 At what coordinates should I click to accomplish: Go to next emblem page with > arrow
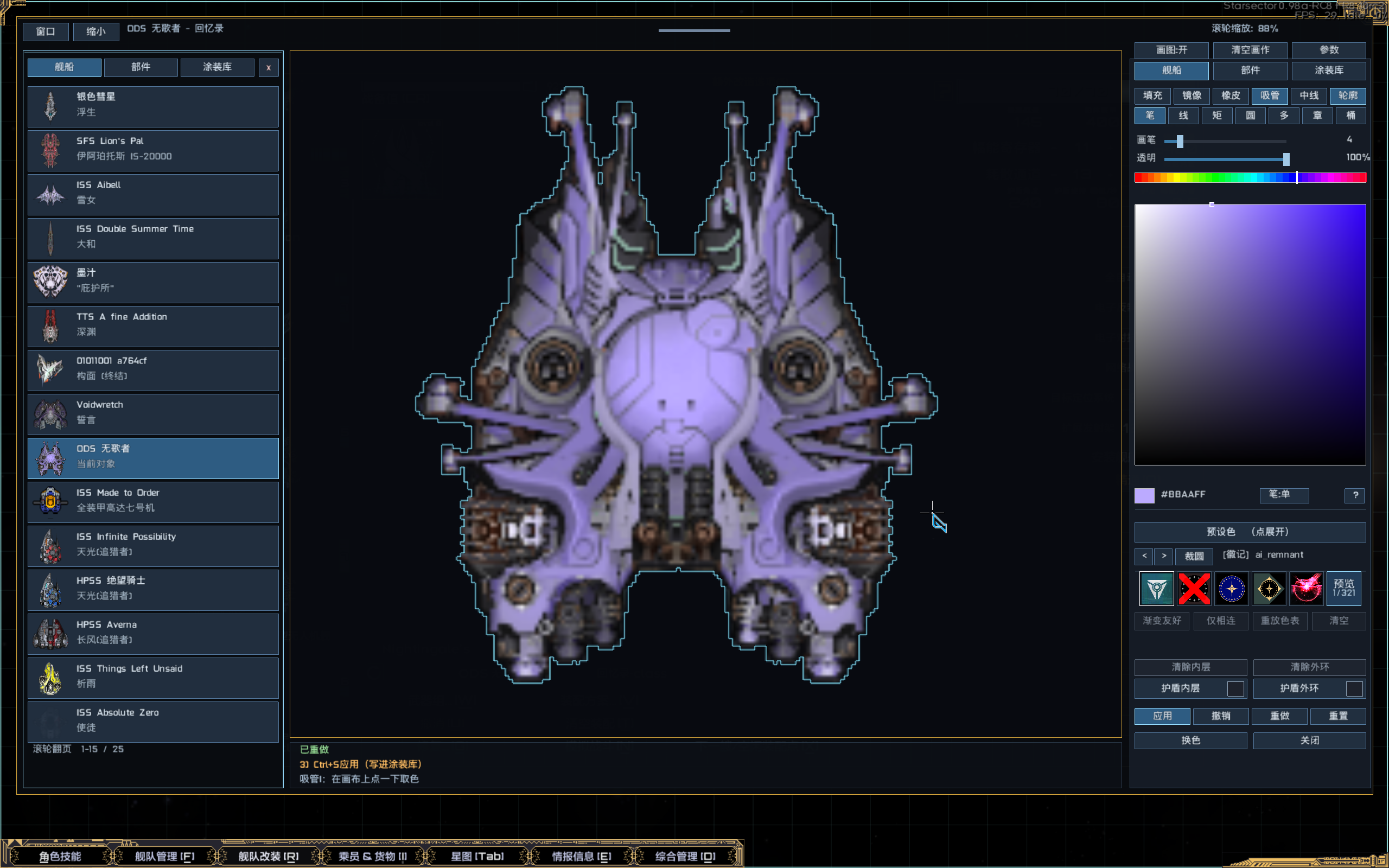pyautogui.click(x=1163, y=556)
